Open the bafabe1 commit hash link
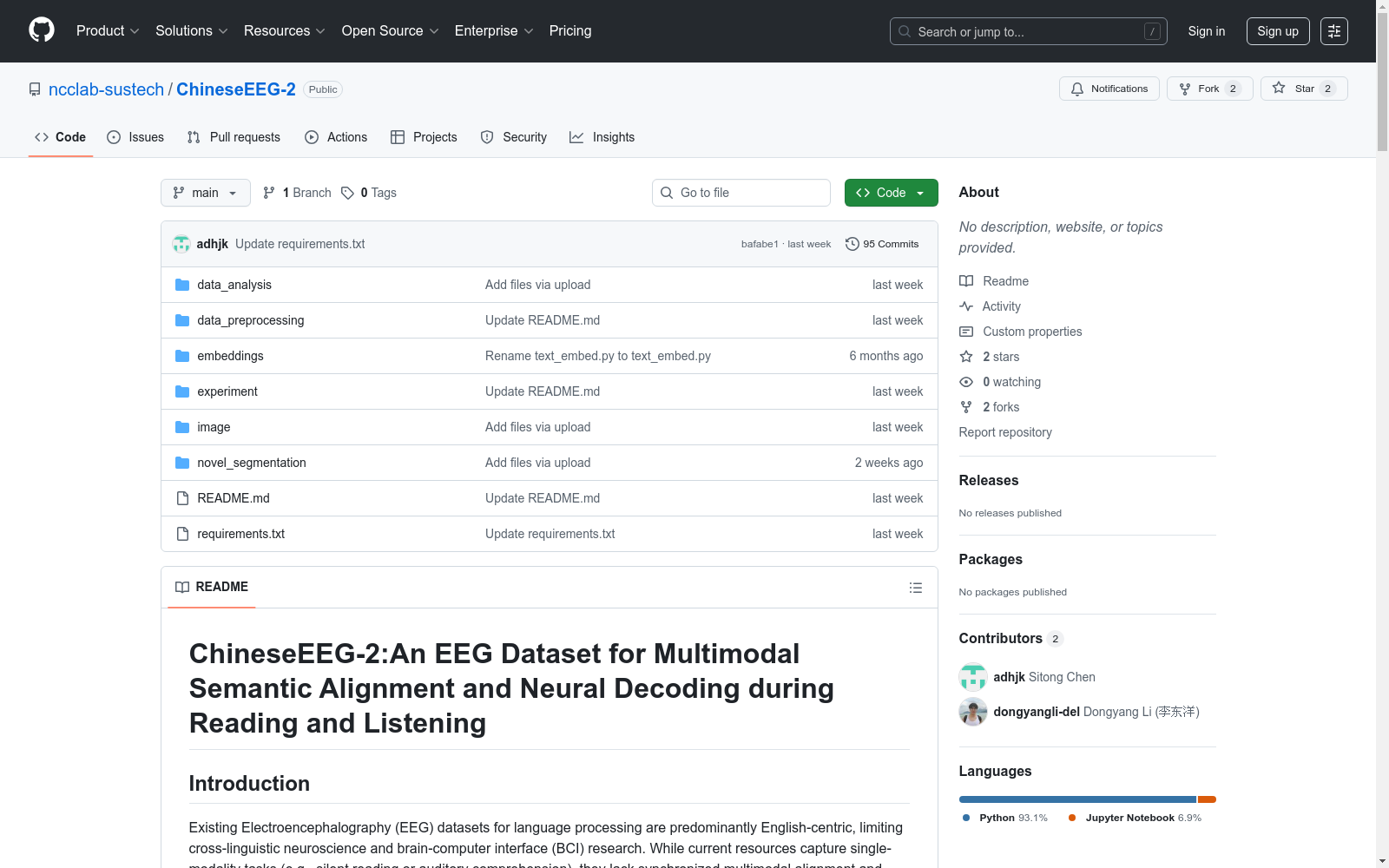The image size is (1389, 868). click(760, 244)
